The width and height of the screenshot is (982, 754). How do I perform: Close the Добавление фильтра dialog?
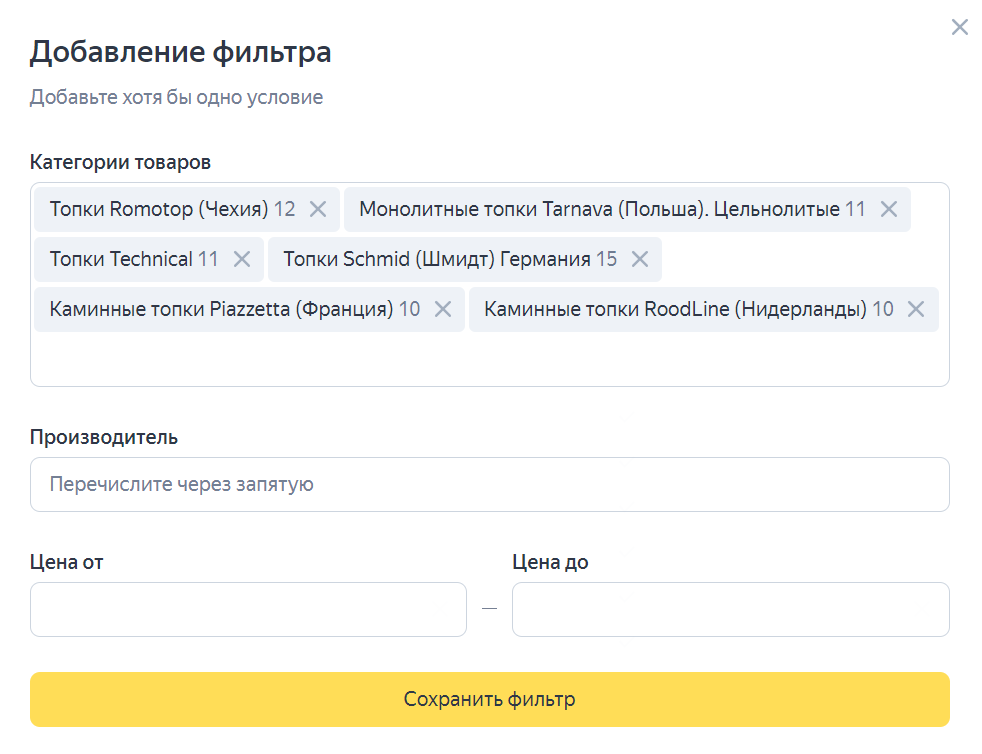[x=959, y=27]
